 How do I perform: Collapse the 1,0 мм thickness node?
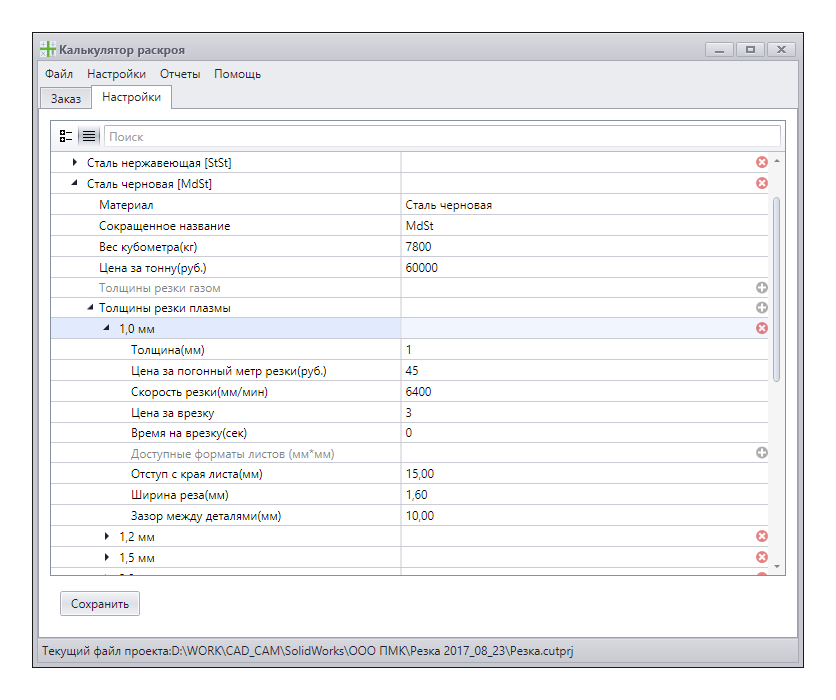coord(107,328)
